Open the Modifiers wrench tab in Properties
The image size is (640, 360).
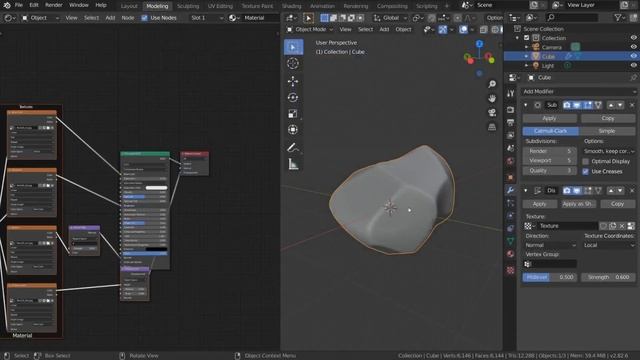[x=510, y=190]
